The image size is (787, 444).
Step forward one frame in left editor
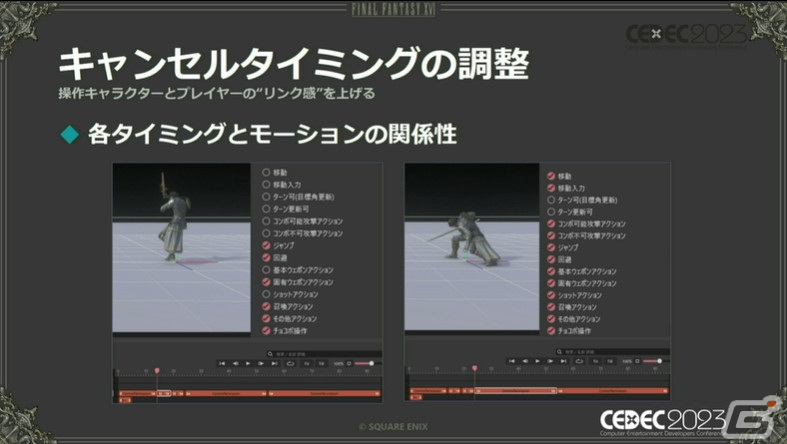pyautogui.click(x=260, y=363)
